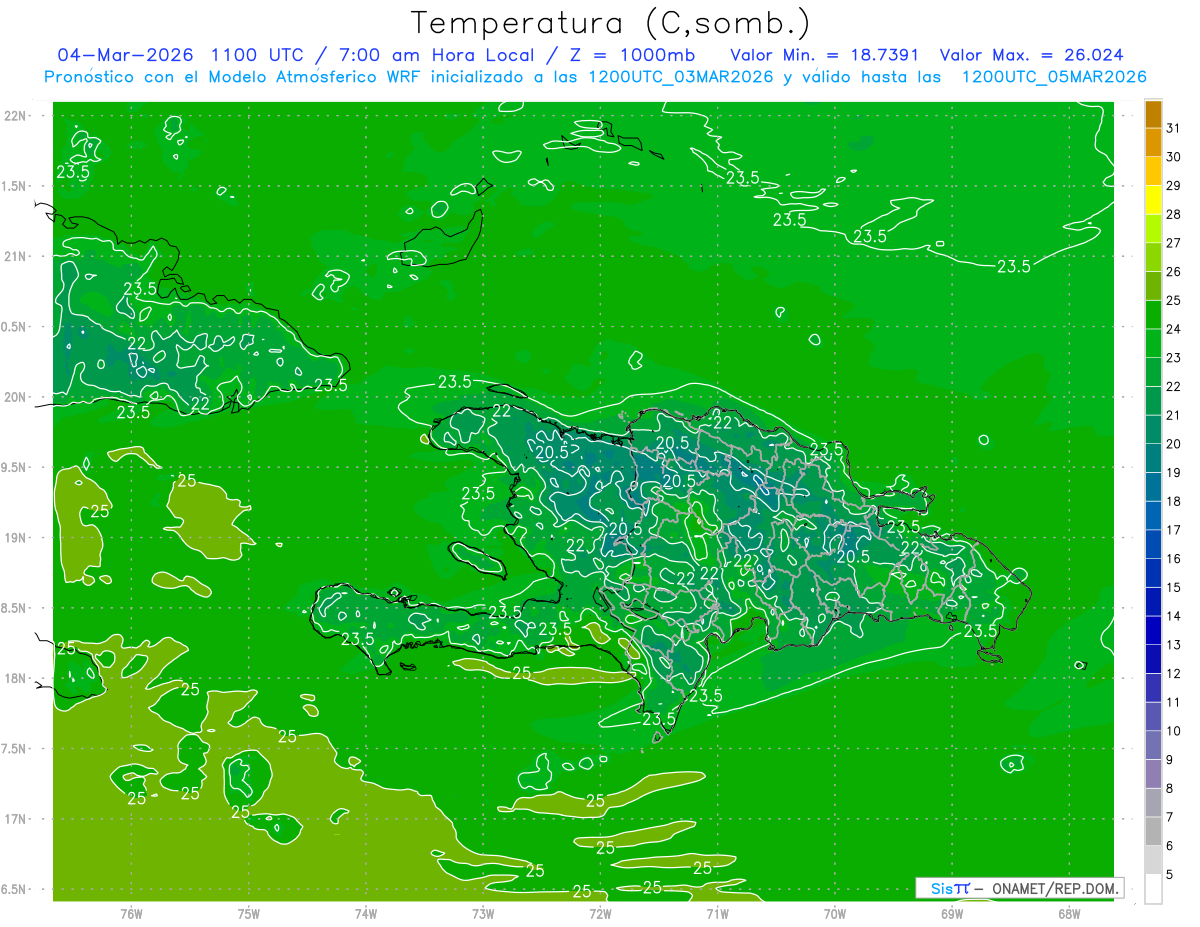Click the '6' label on the color legend
This screenshot has height=927, width=1200.
1170,846
